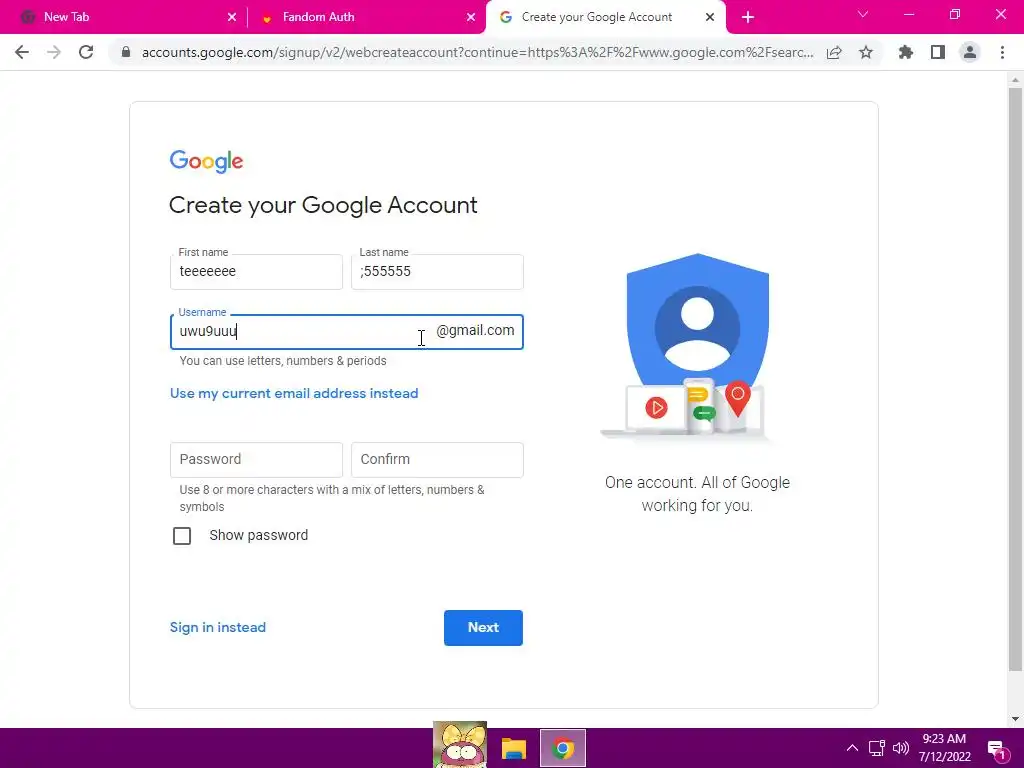Open the network tray icon

[876, 748]
